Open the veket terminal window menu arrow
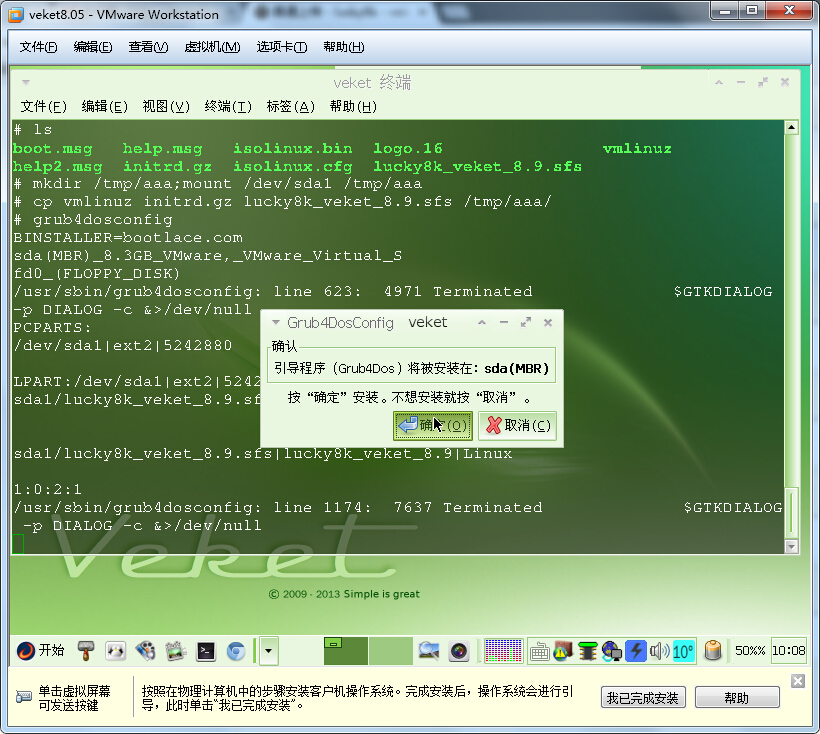Viewport: 820px width, 734px height. coord(26,82)
